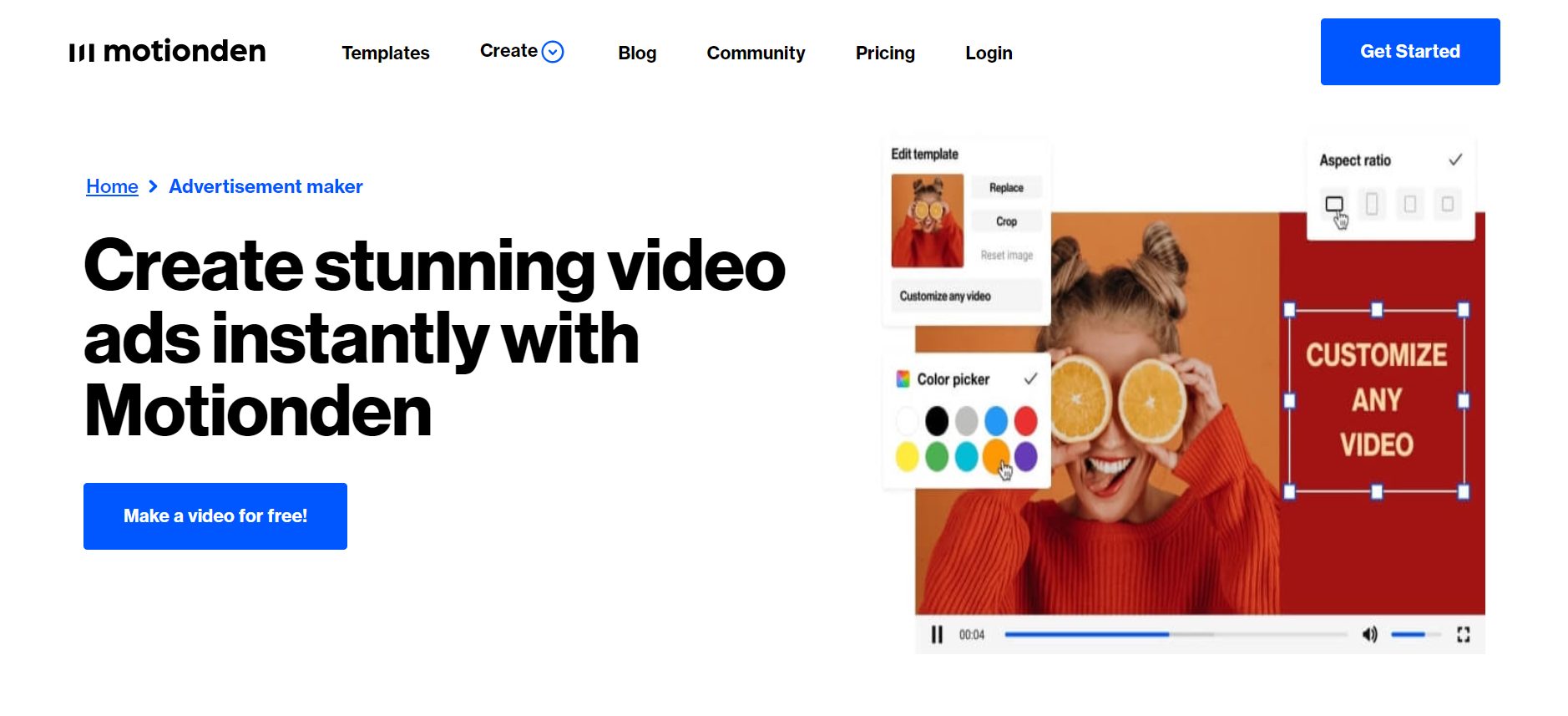Select the template thumbnail image
This screenshot has height=716, width=1568.
click(x=927, y=221)
